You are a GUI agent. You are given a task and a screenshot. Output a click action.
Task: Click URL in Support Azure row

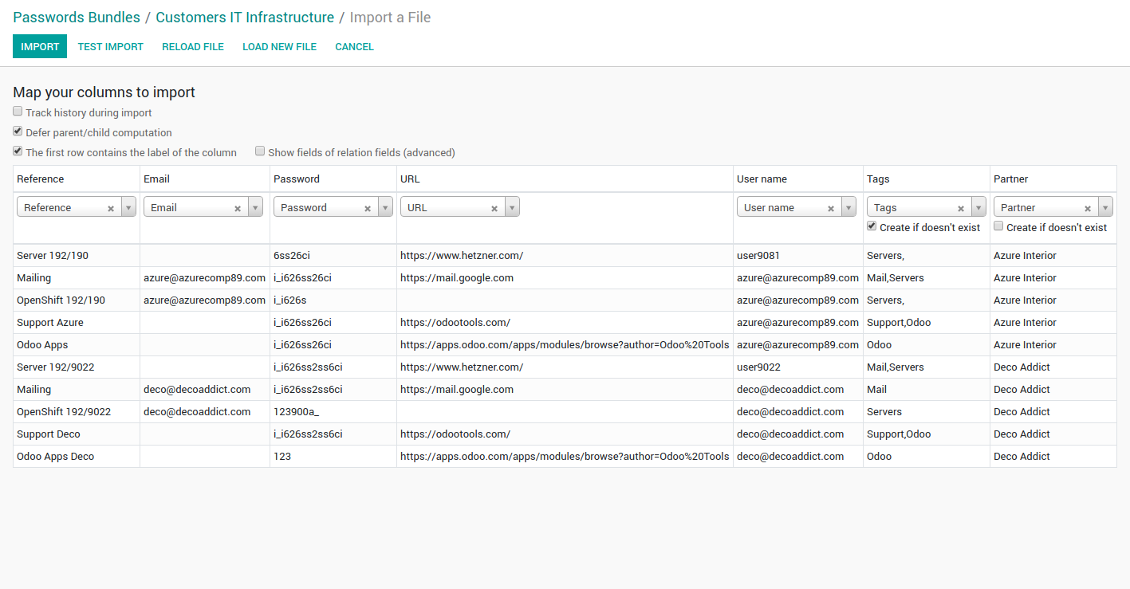(455, 322)
